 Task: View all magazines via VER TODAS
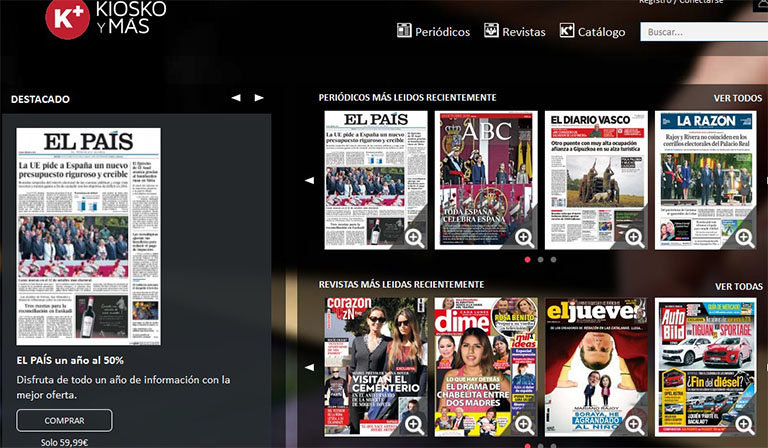pyautogui.click(x=739, y=286)
